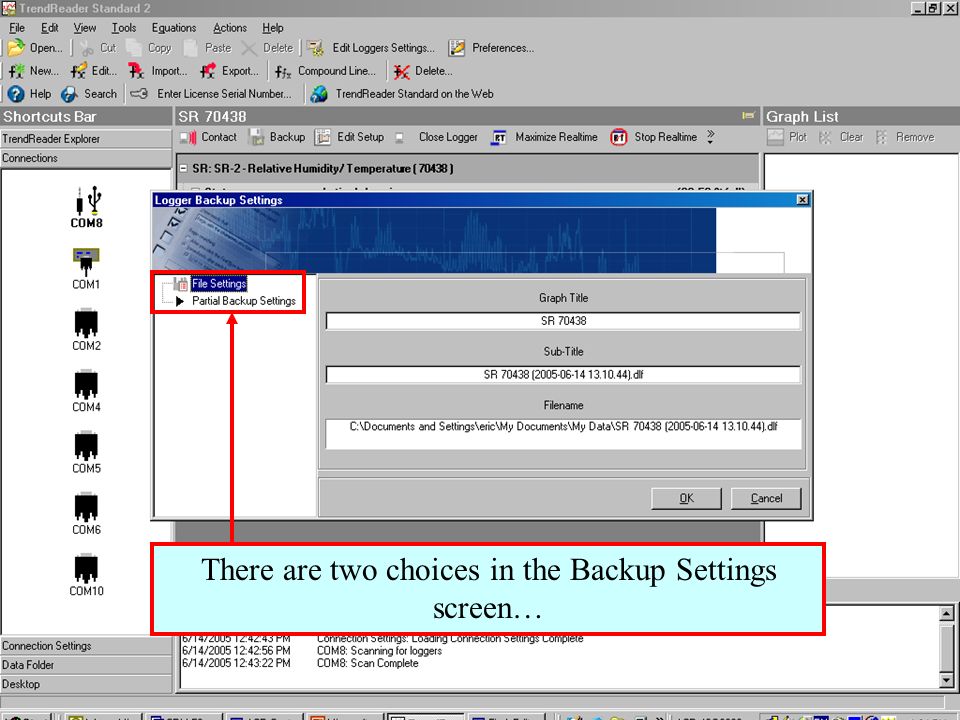Open the Tools menu
960x720 pixels.
point(124,28)
